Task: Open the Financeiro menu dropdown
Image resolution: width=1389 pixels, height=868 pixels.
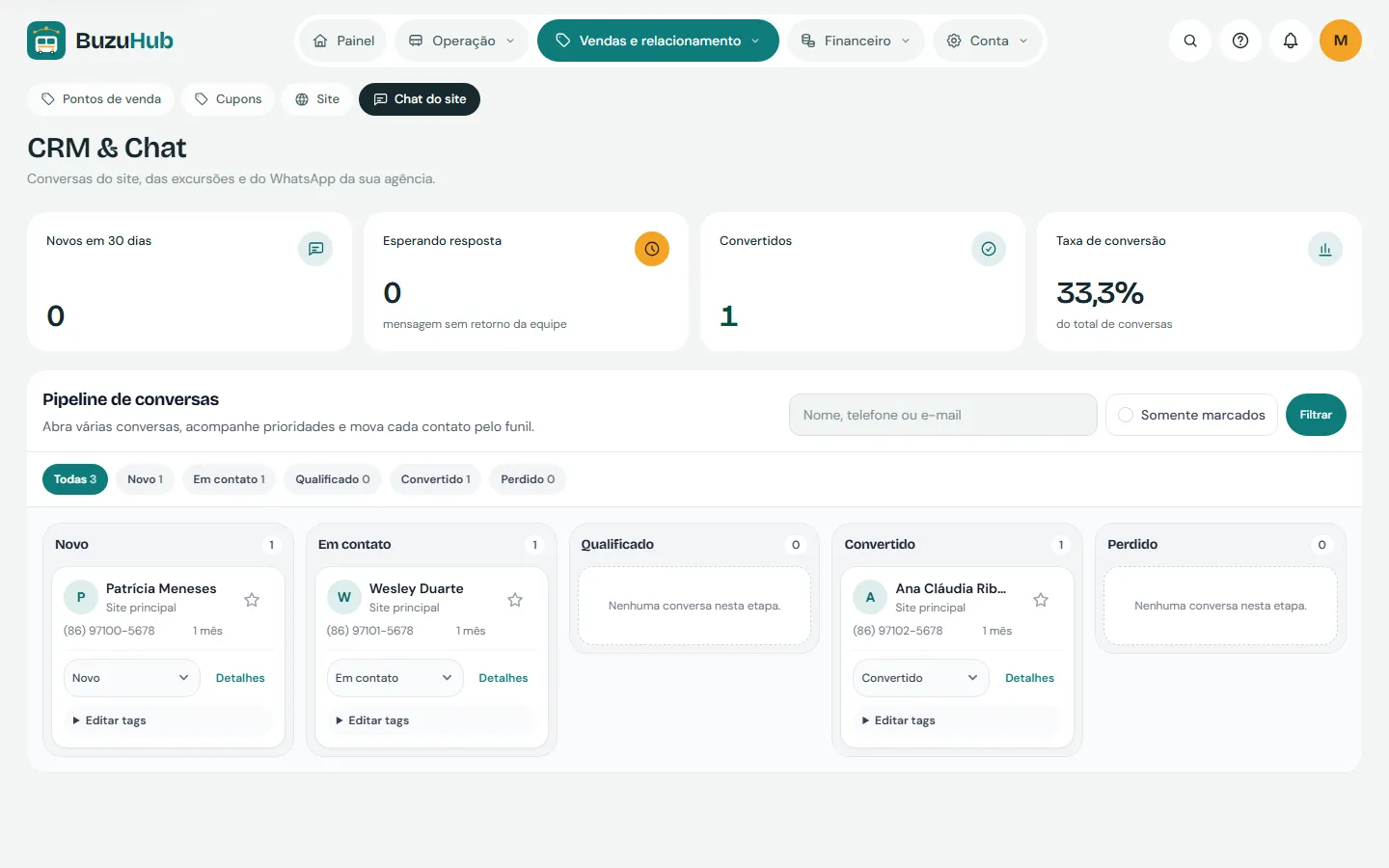Action: tap(857, 41)
